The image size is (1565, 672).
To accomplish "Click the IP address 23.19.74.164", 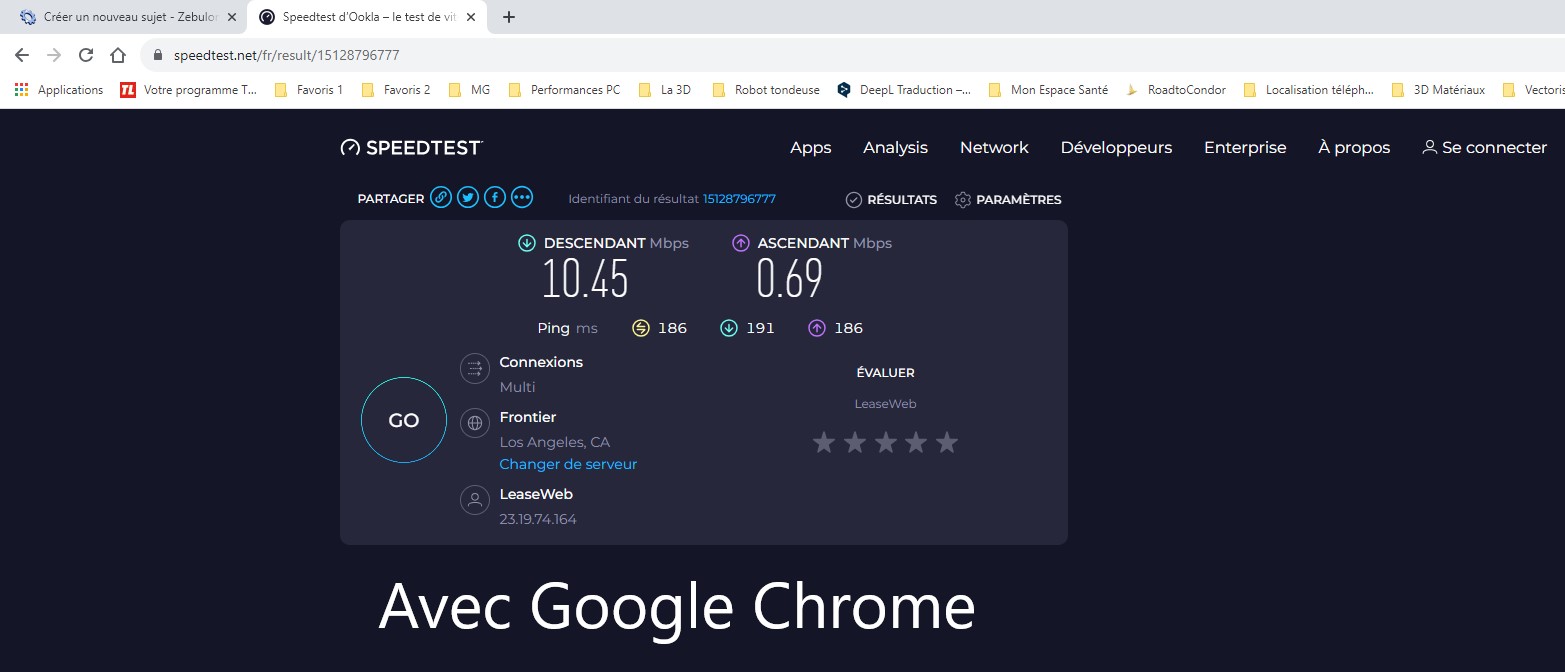I will [538, 519].
